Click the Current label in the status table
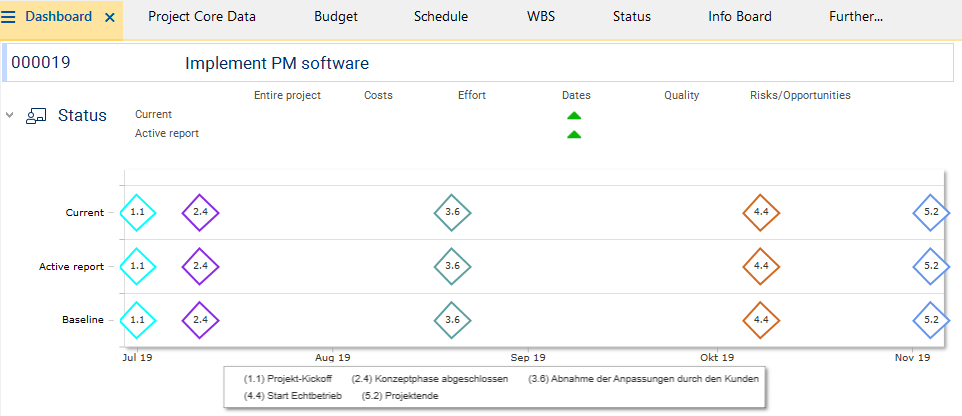This screenshot has width=962, height=416. (153, 114)
